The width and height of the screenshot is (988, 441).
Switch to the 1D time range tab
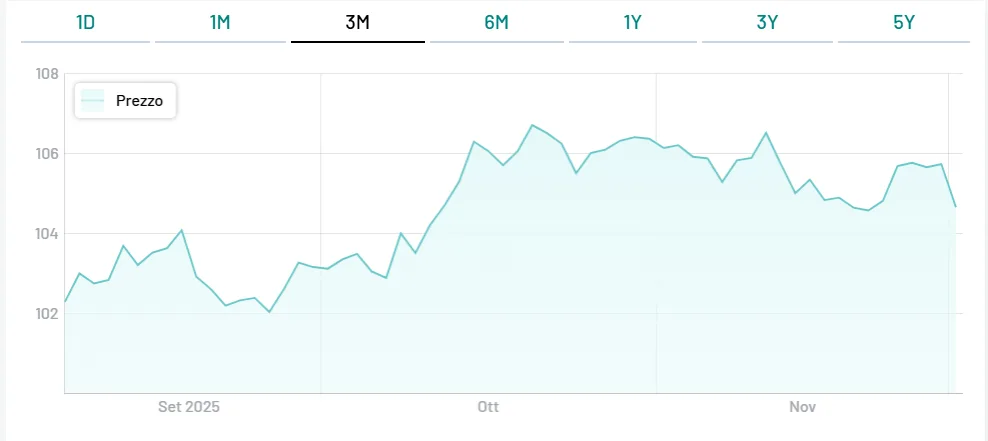tap(85, 22)
